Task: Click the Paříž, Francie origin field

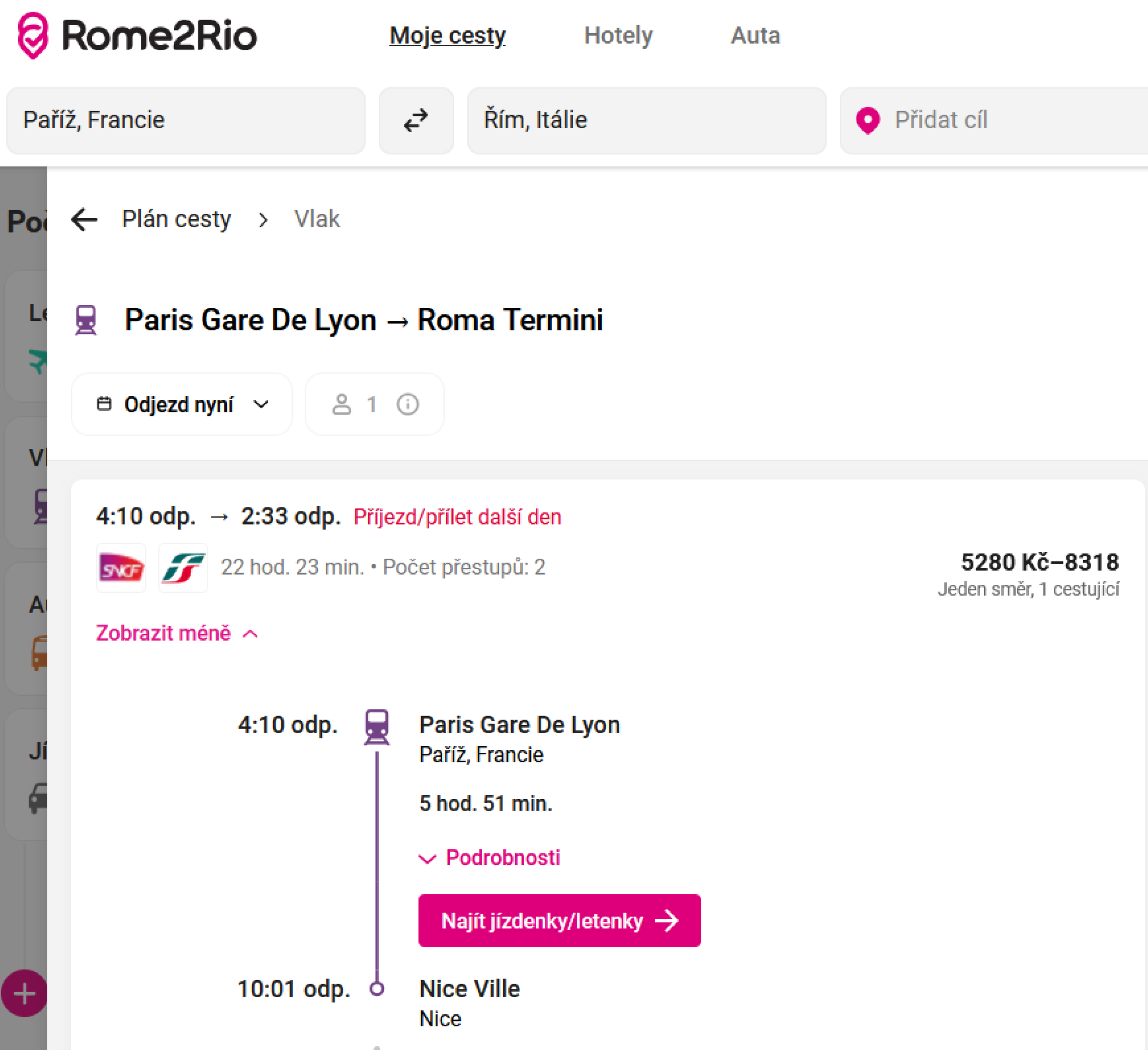Action: point(186,120)
